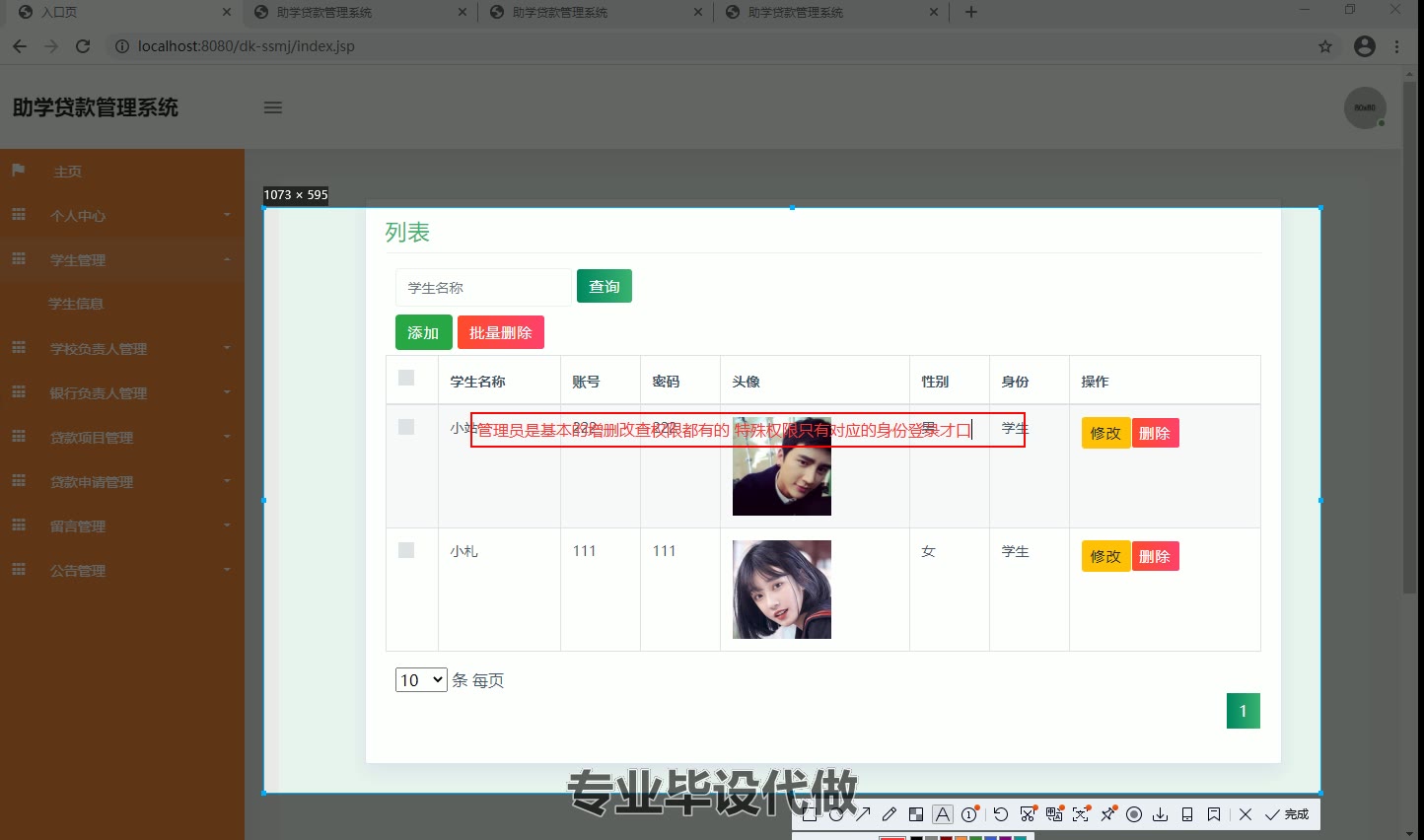This screenshot has width=1424, height=840.
Task: Tick the checkbox for the 小札 row
Action: [406, 550]
